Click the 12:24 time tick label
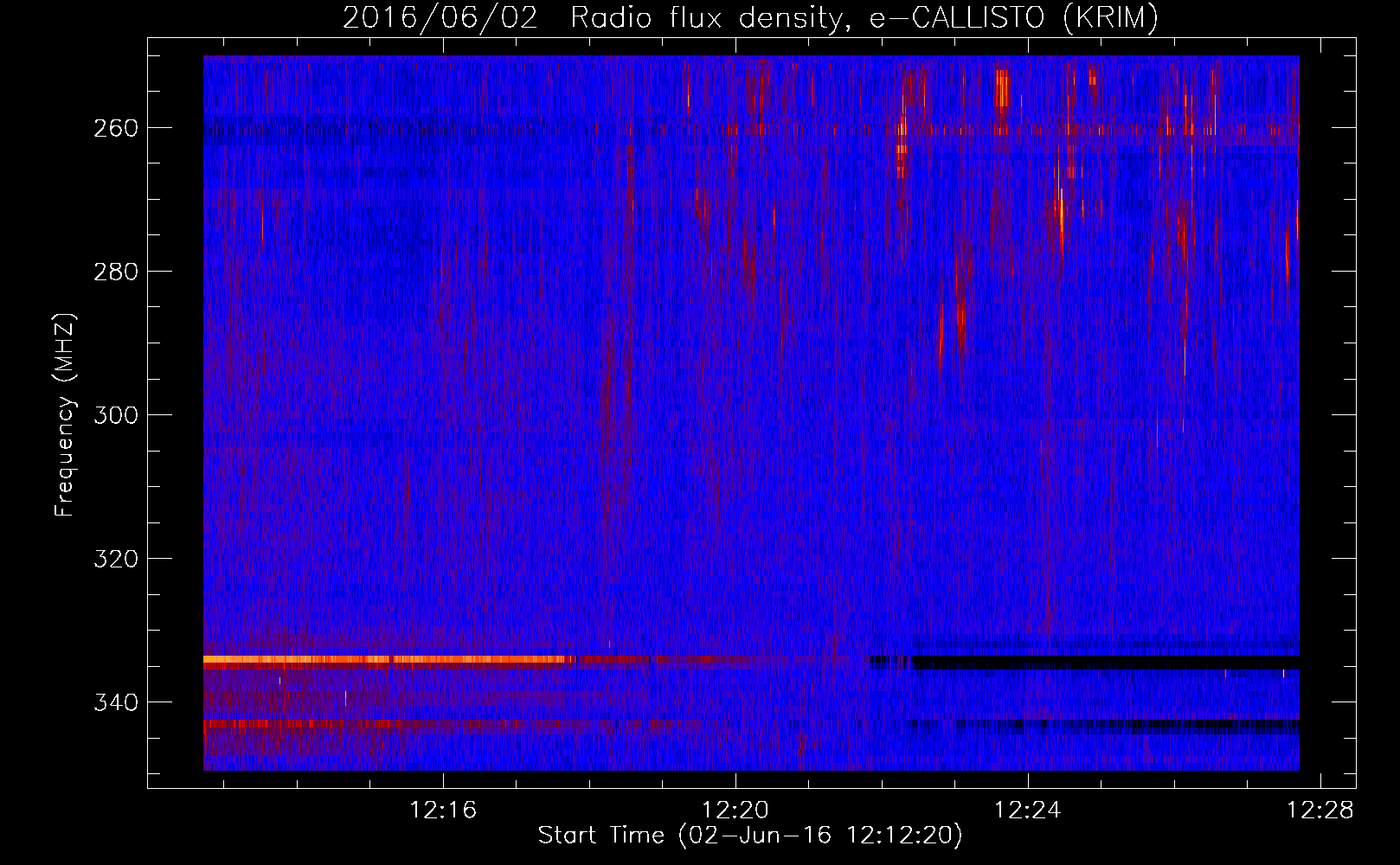Image resolution: width=1400 pixels, height=865 pixels. click(x=1028, y=811)
